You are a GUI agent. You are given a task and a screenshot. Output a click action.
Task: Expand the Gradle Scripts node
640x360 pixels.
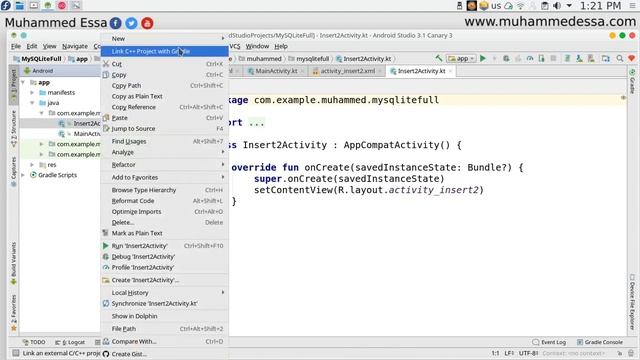[23, 175]
